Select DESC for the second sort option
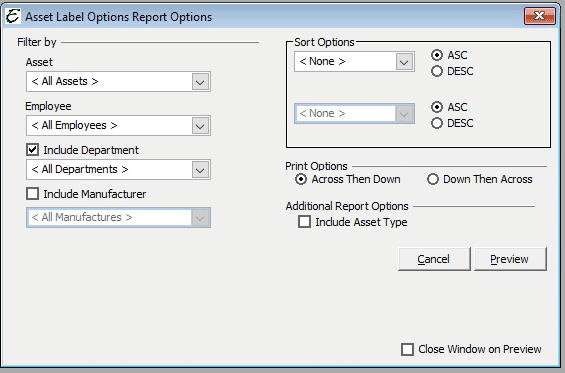The height and width of the screenshot is (373, 565). (437, 123)
